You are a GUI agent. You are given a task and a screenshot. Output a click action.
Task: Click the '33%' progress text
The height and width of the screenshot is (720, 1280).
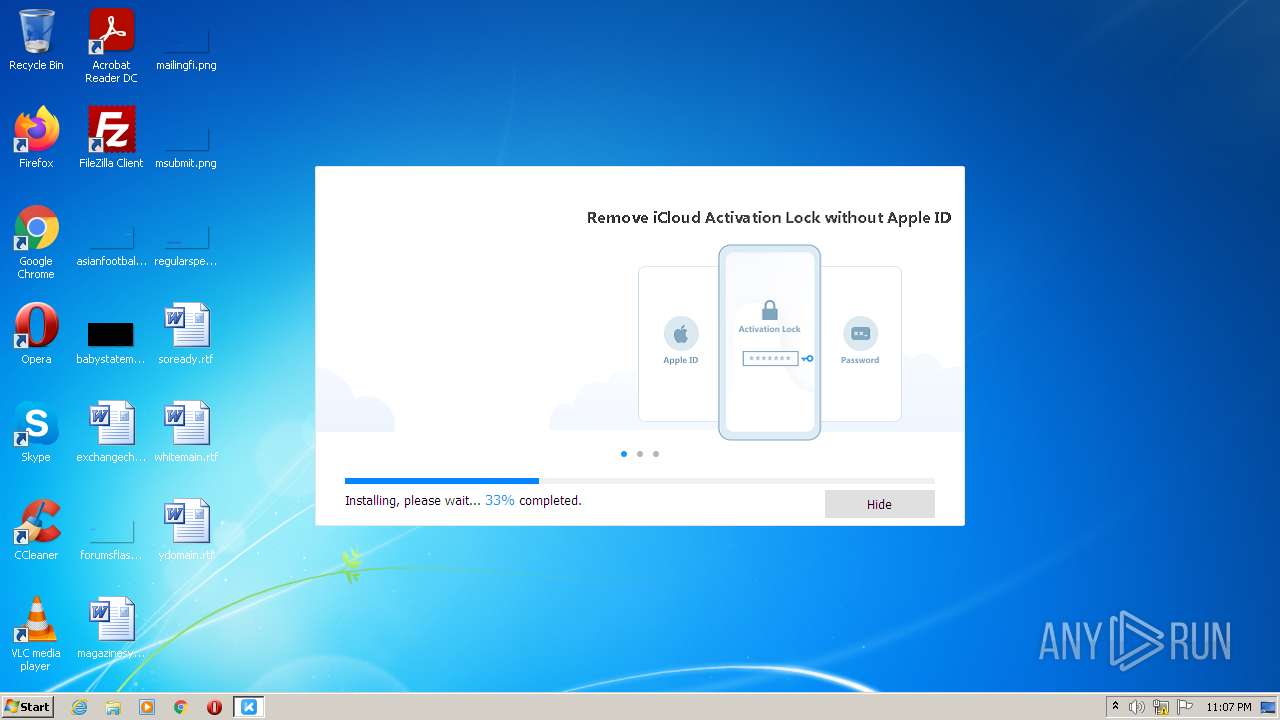click(500, 500)
